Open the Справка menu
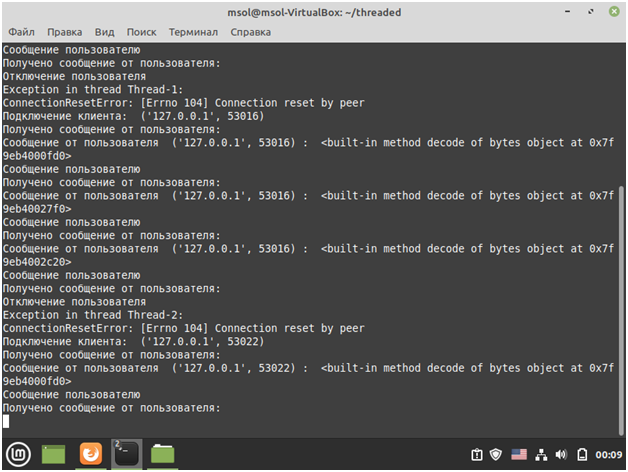Image resolution: width=628 pixels, height=472 pixels. point(250,32)
